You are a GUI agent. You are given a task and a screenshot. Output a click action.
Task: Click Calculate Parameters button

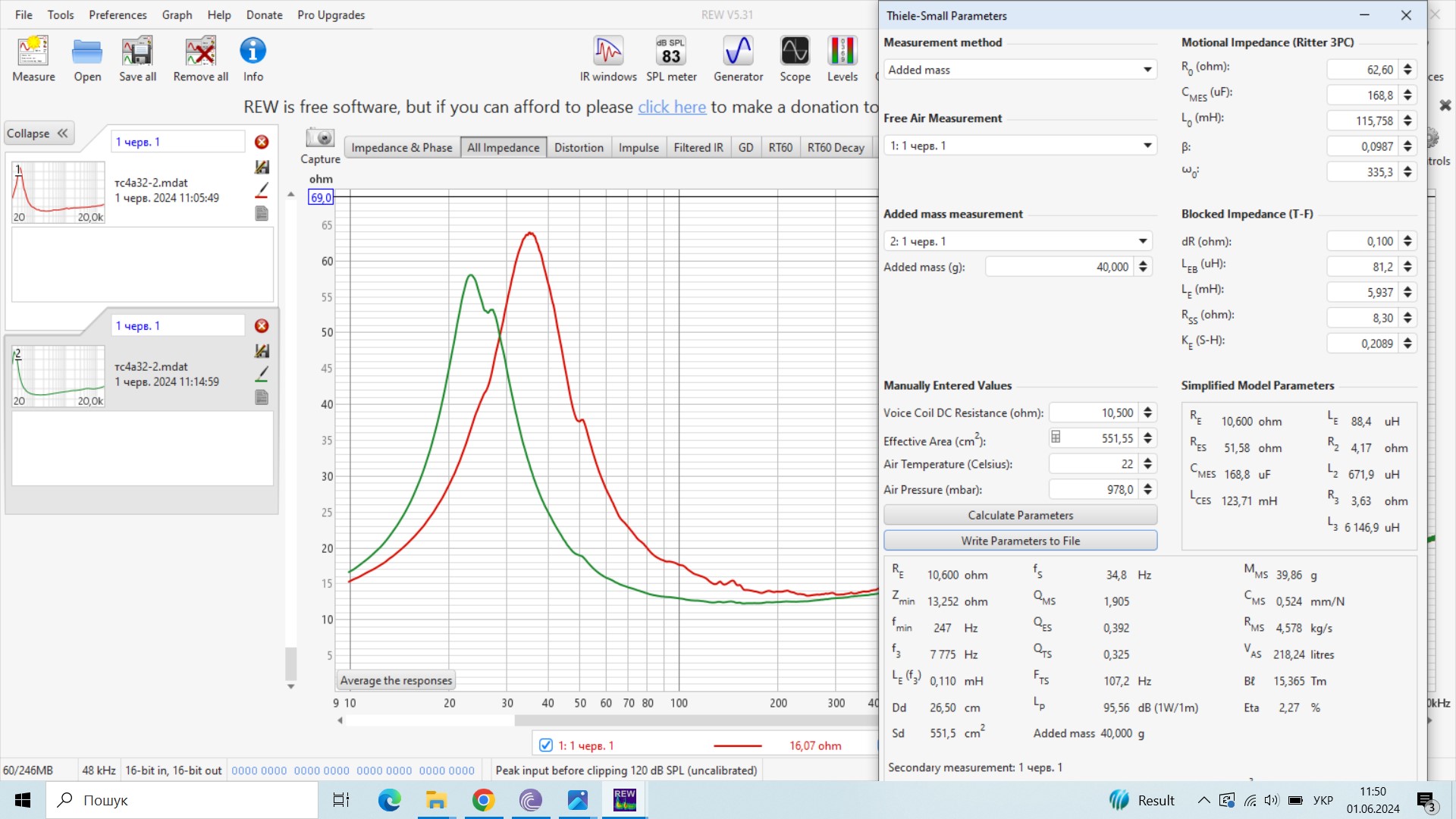(1020, 515)
